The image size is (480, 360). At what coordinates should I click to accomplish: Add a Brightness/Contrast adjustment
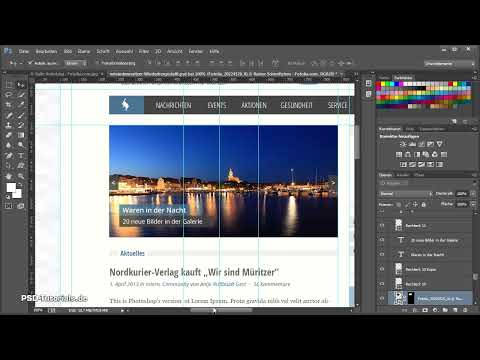(403, 144)
